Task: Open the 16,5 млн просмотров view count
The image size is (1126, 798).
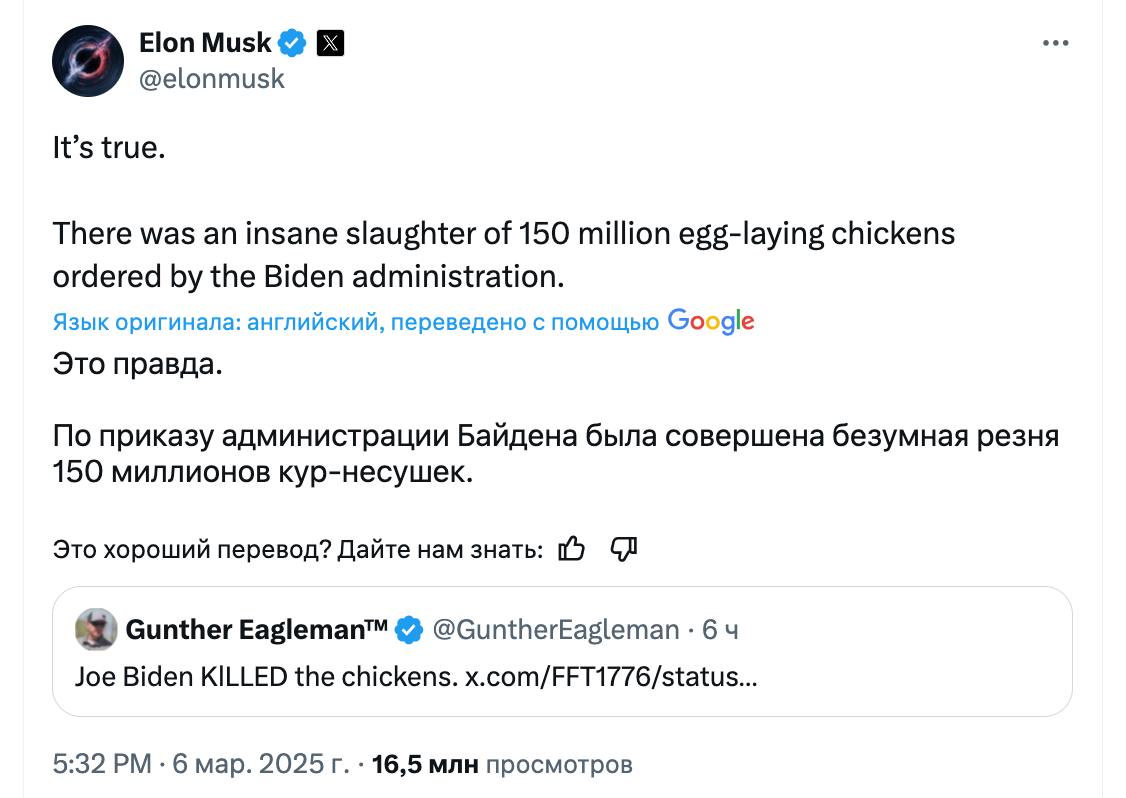Action: [502, 765]
